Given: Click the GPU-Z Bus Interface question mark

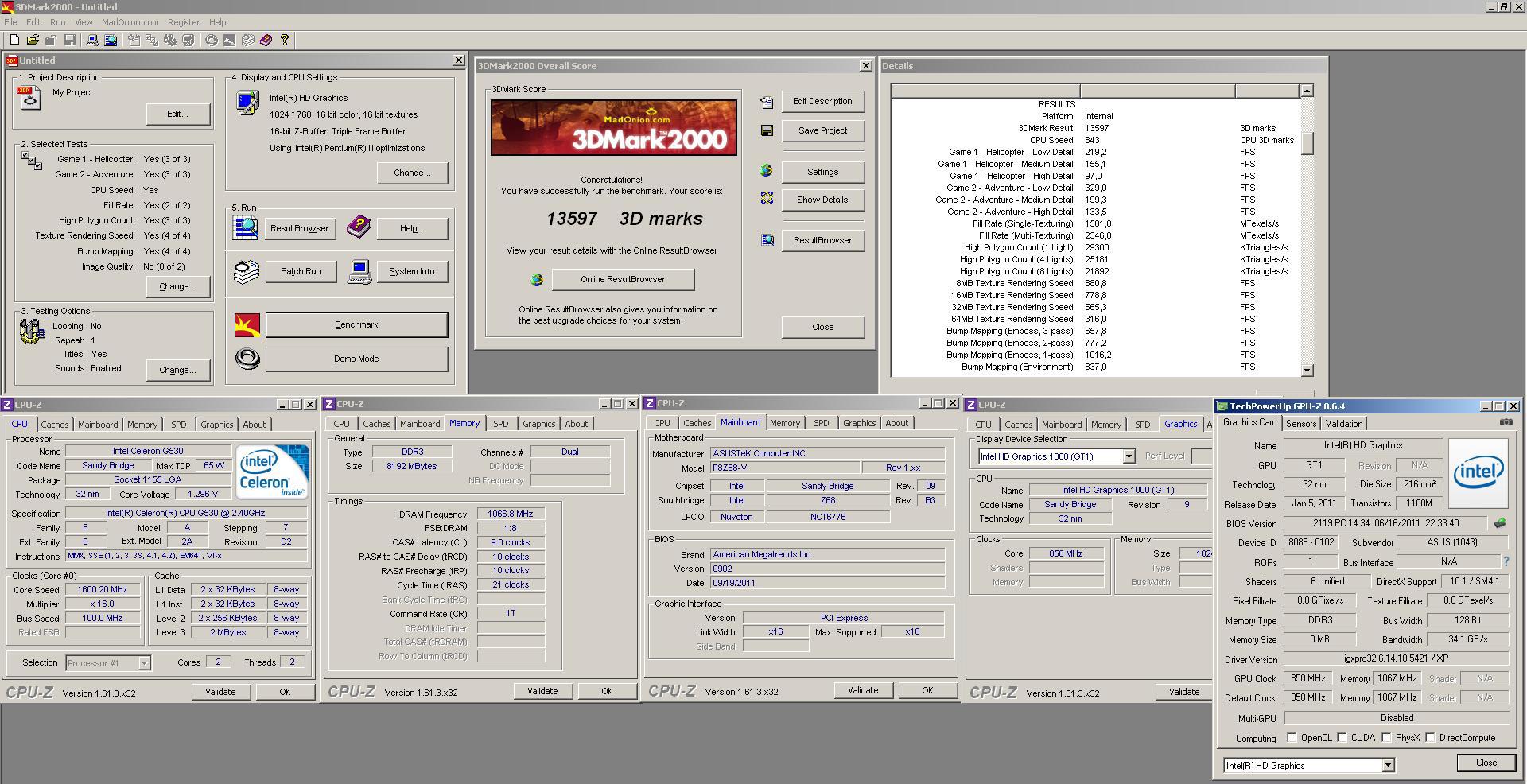Looking at the screenshot, I should click(x=1506, y=561).
